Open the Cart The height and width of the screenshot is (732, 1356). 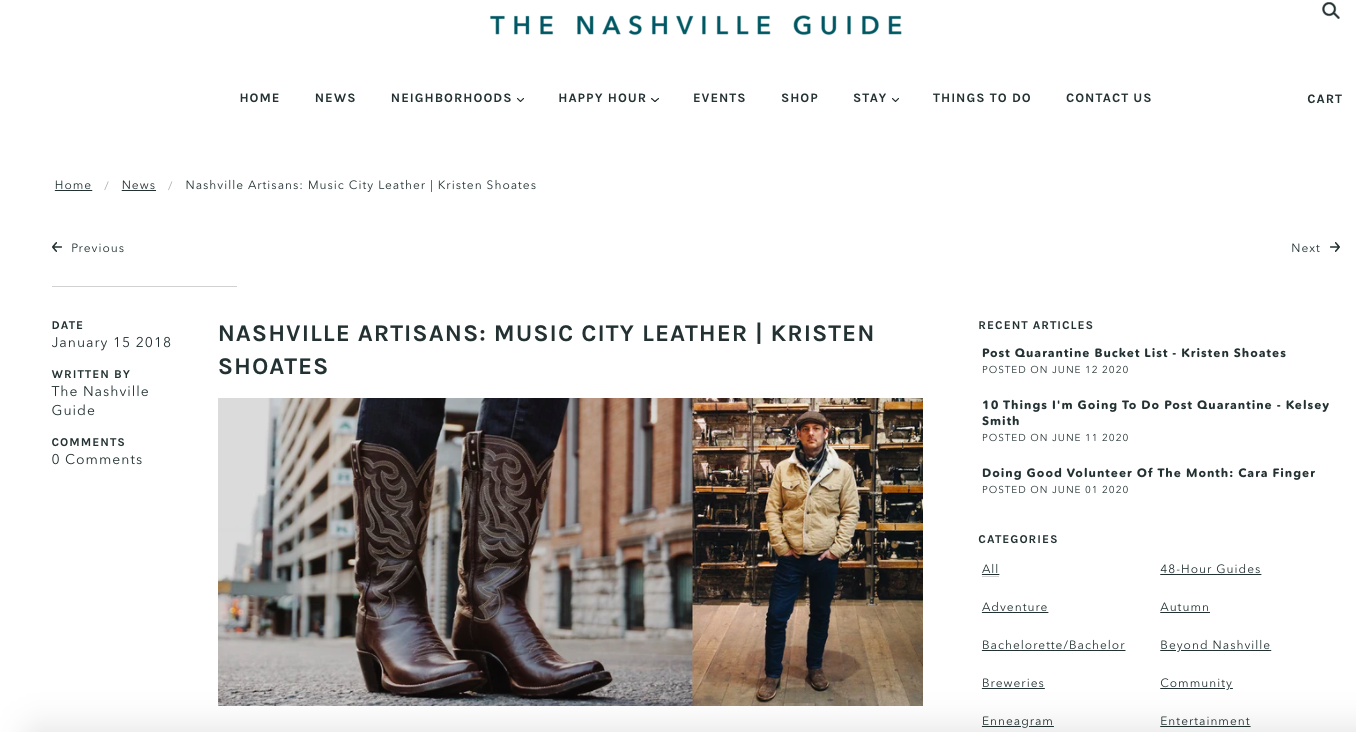1325,99
